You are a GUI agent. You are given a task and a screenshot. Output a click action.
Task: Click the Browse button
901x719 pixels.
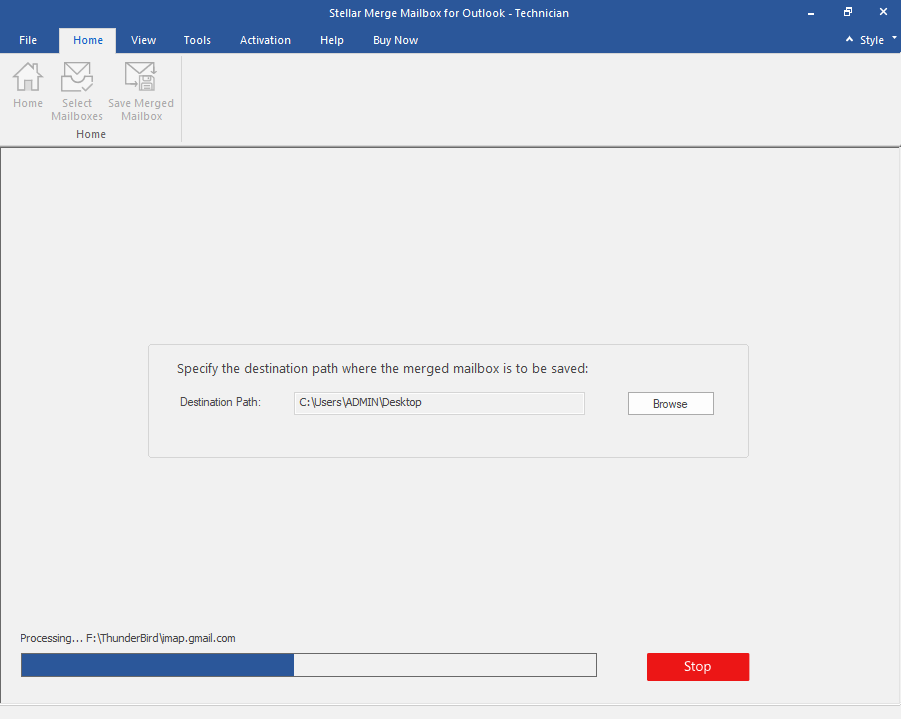671,403
